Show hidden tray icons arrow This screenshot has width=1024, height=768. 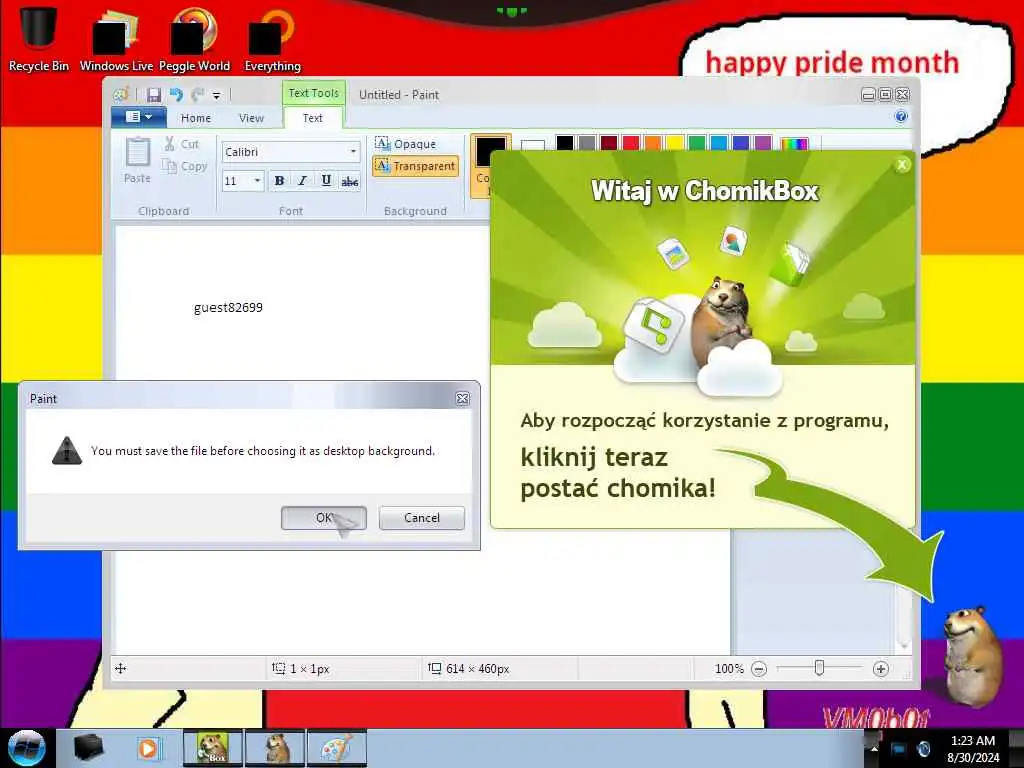coord(873,748)
